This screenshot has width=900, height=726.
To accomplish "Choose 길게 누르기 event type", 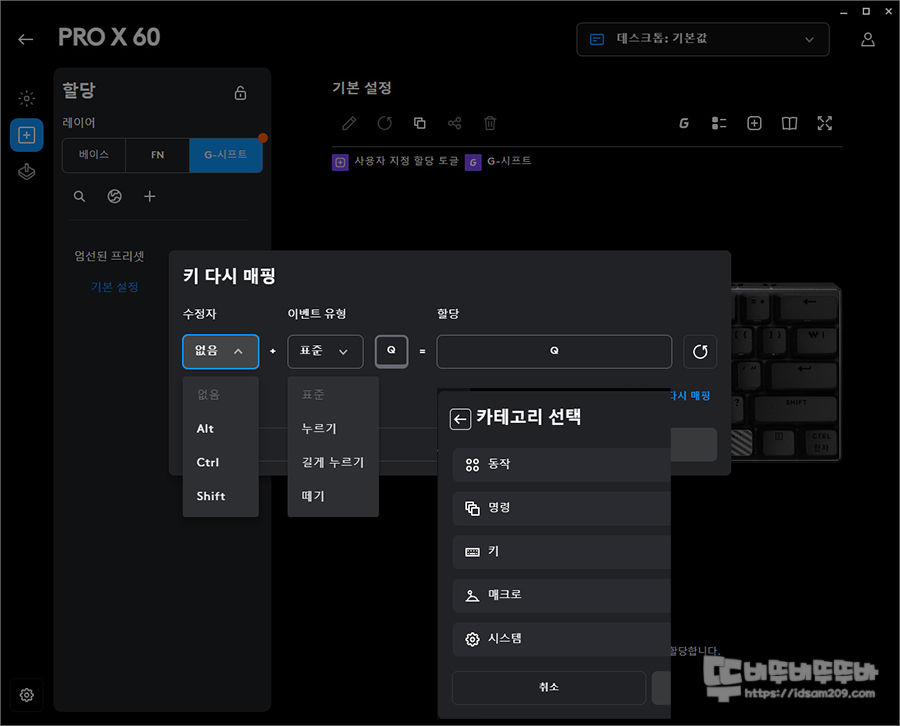I will [333, 462].
